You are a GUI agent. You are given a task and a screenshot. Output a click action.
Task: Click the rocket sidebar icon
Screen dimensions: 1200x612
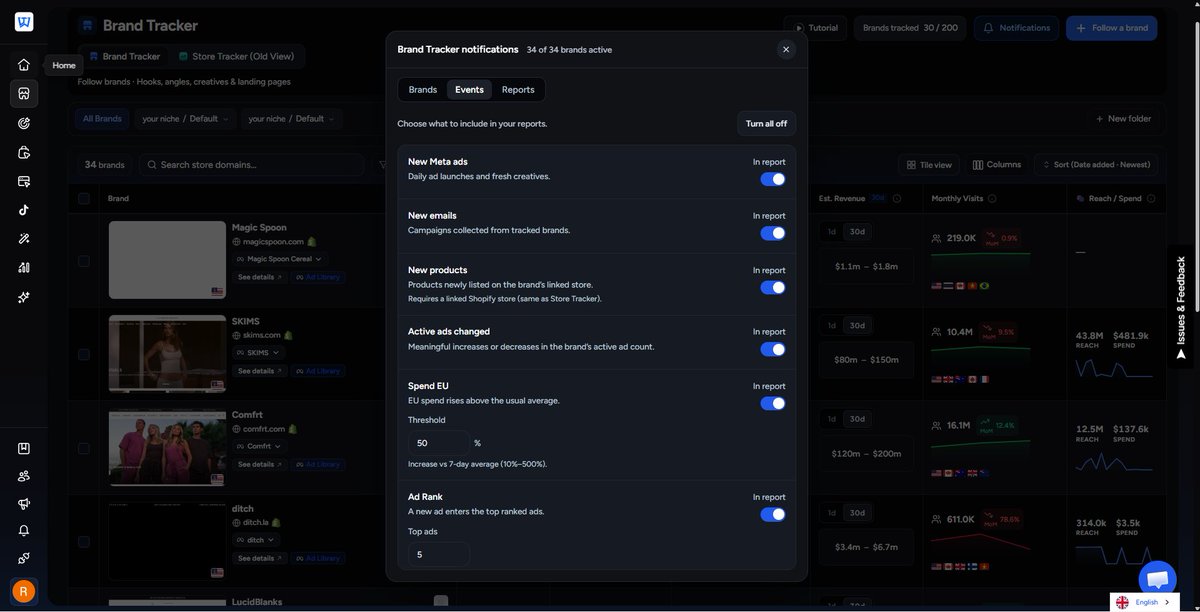23,558
